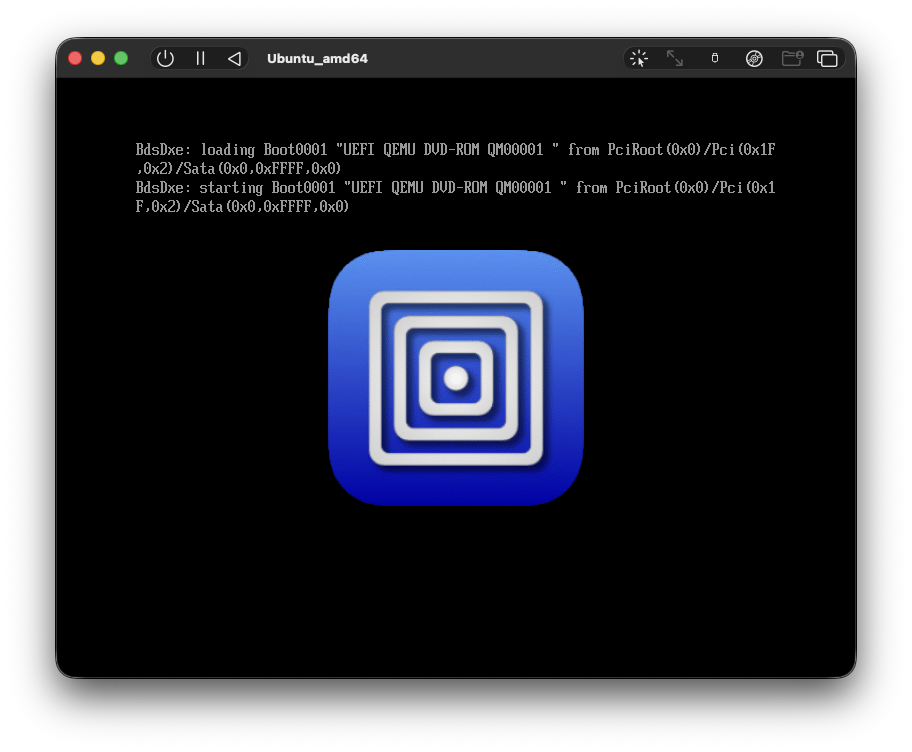The image size is (912, 752).
Task: Click the black display area below the logo
Action: [456, 590]
